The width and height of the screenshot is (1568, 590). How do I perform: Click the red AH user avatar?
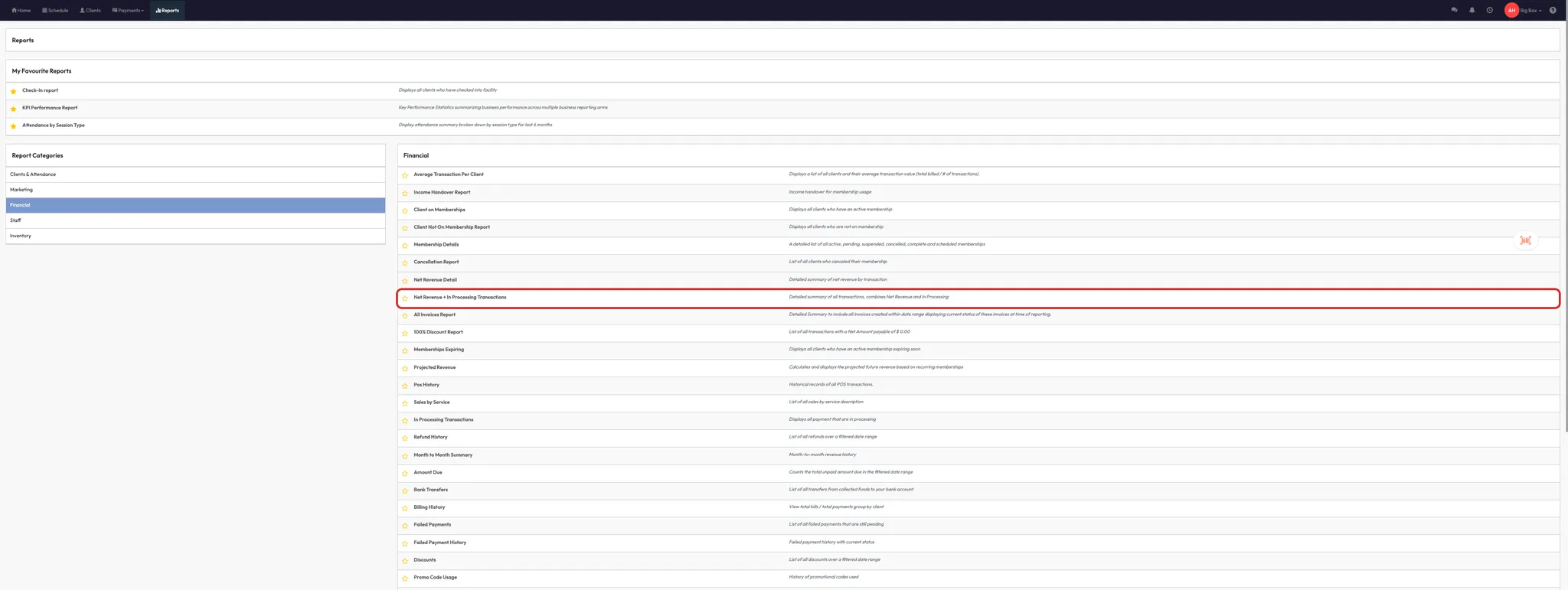coord(1511,11)
